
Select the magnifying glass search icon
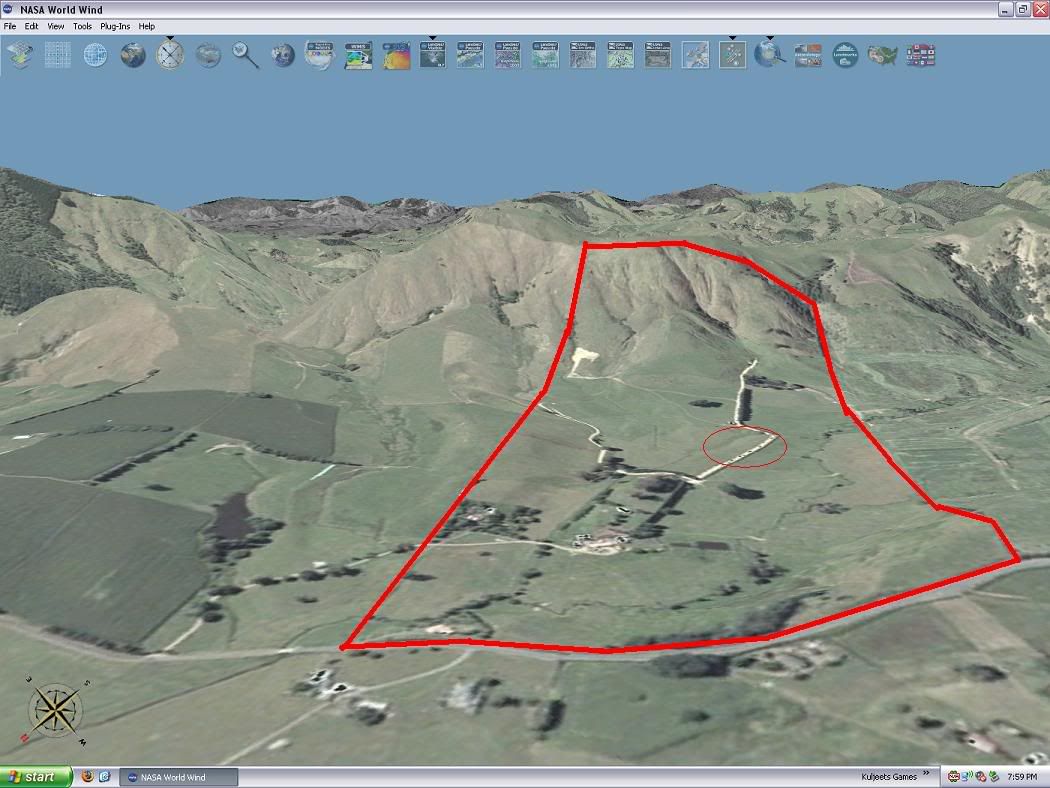(245, 54)
